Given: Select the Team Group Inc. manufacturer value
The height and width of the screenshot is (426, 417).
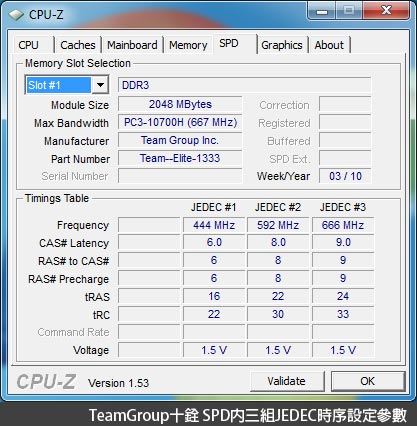Looking at the screenshot, I should coord(180,140).
